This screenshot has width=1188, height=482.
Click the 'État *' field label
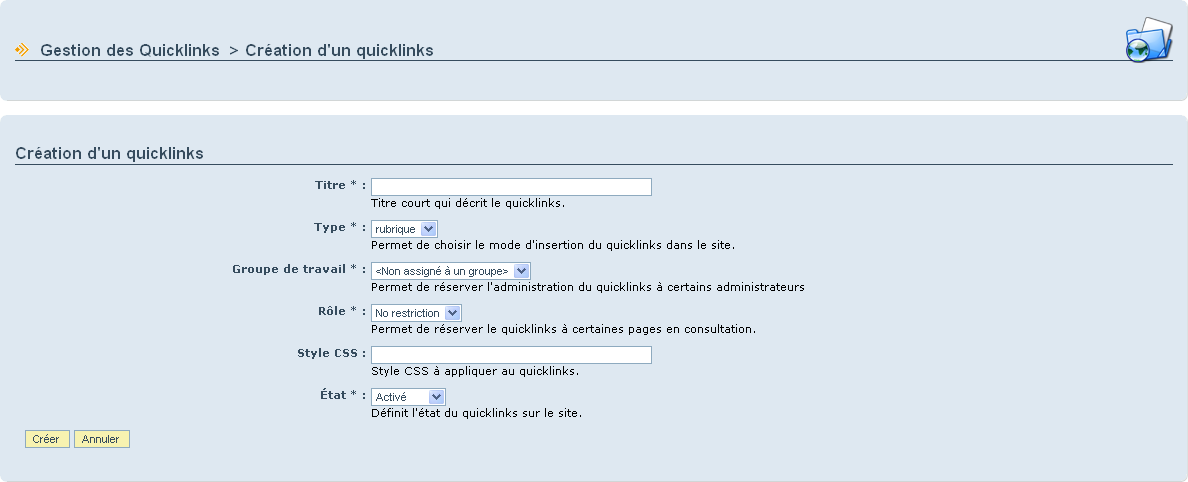tap(343, 395)
